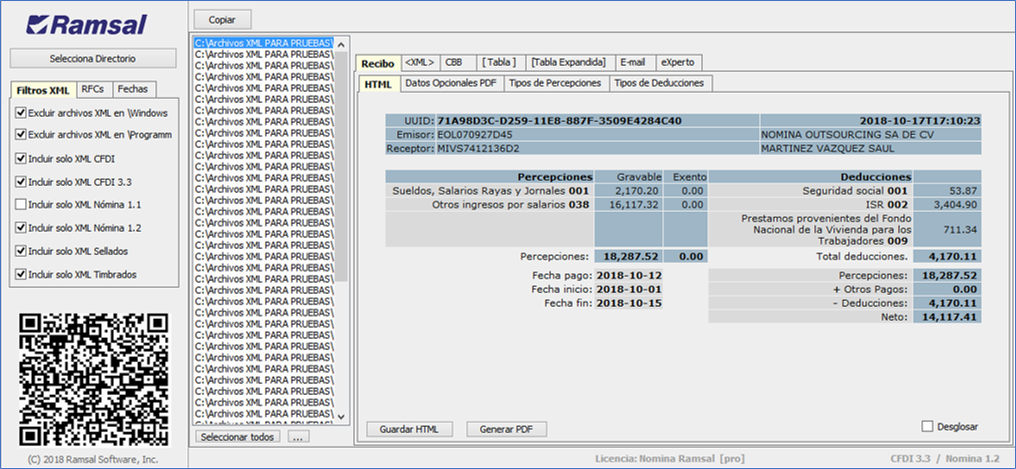Click Fecha inicio value 2018-10-01

(629, 289)
